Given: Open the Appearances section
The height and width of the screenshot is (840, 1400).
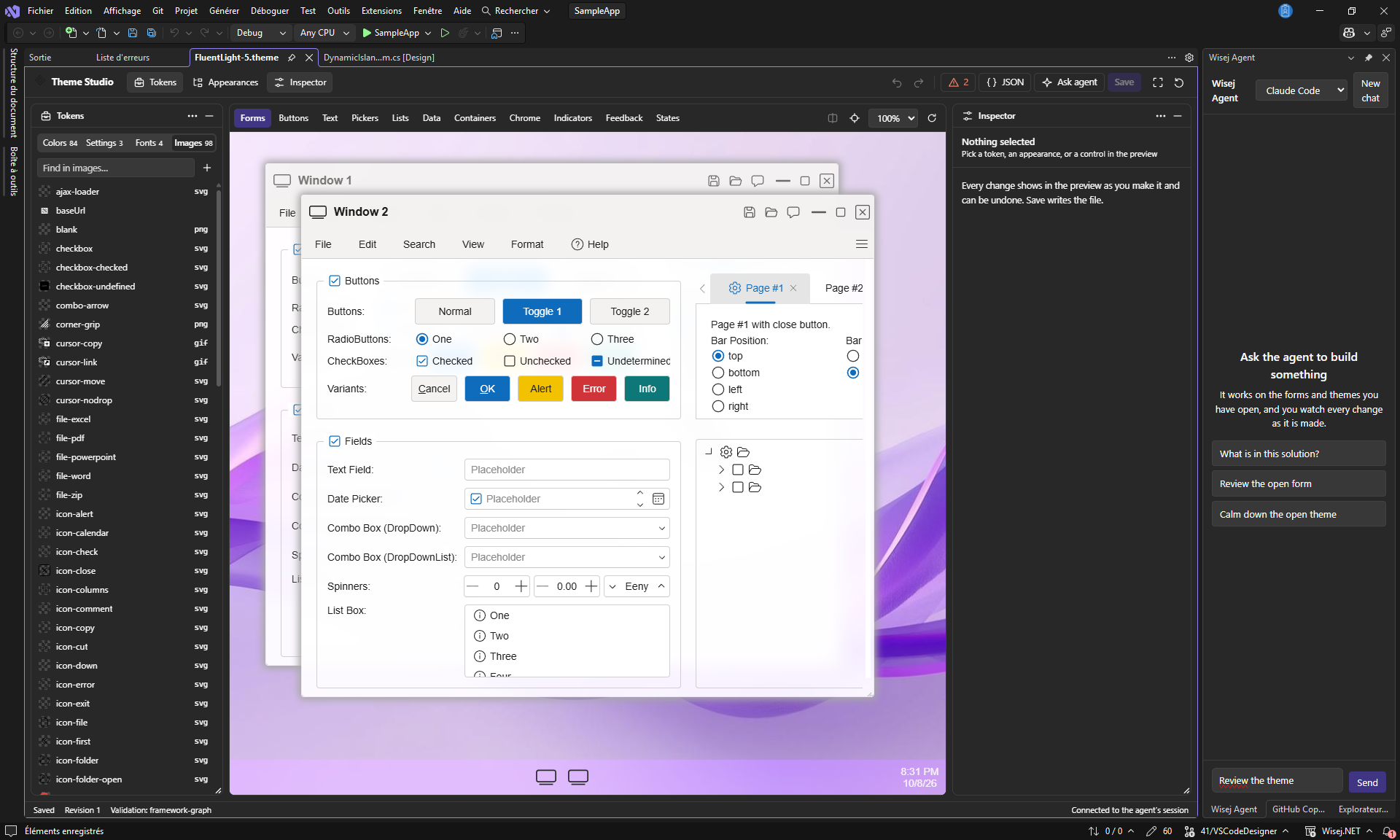Looking at the screenshot, I should [225, 82].
